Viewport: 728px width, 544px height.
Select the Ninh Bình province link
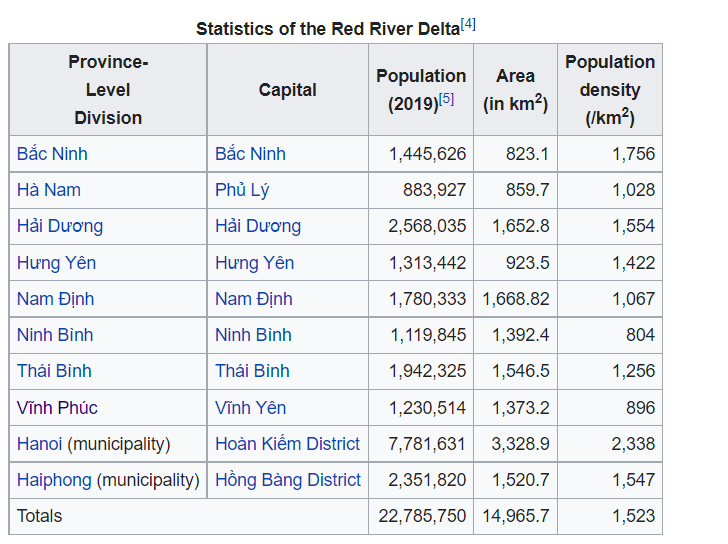pyautogui.click(x=56, y=335)
